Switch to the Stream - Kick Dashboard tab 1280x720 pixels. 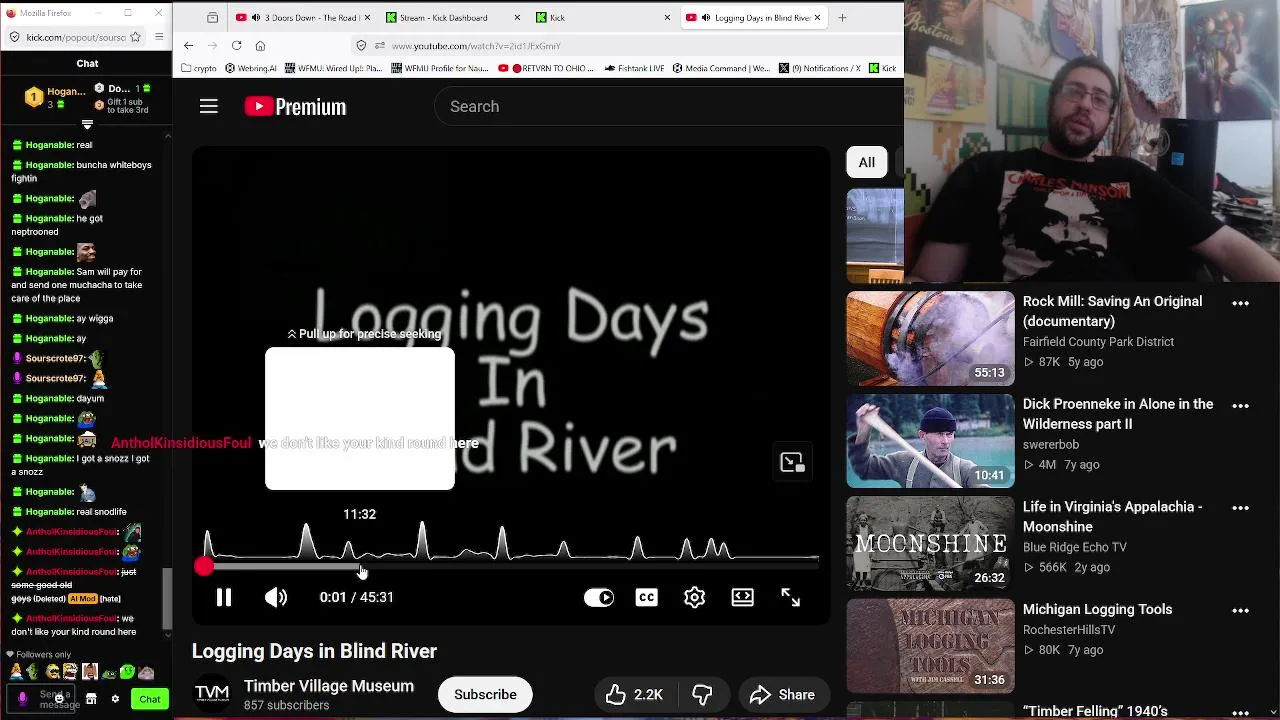pyautogui.click(x=454, y=17)
